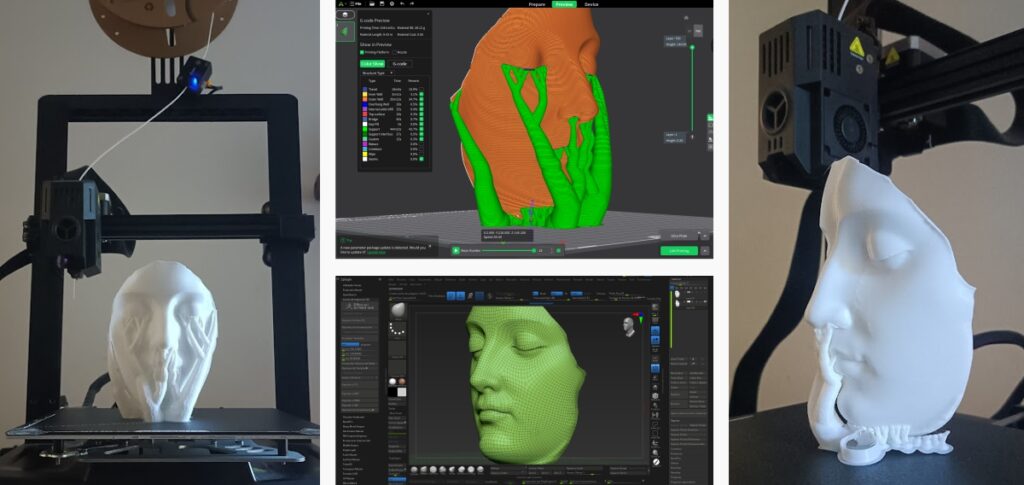This screenshot has width=1024, height=485.
Task: Open the arrow beside the green print button
Action: click(705, 250)
